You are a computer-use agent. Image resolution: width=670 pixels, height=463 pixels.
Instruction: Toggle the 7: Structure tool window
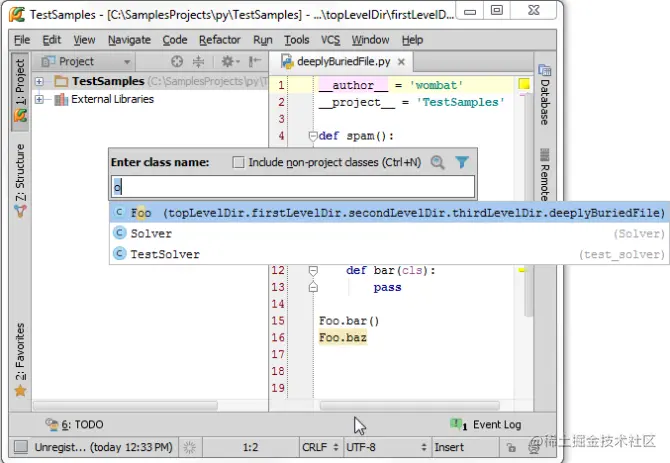(x=20, y=180)
